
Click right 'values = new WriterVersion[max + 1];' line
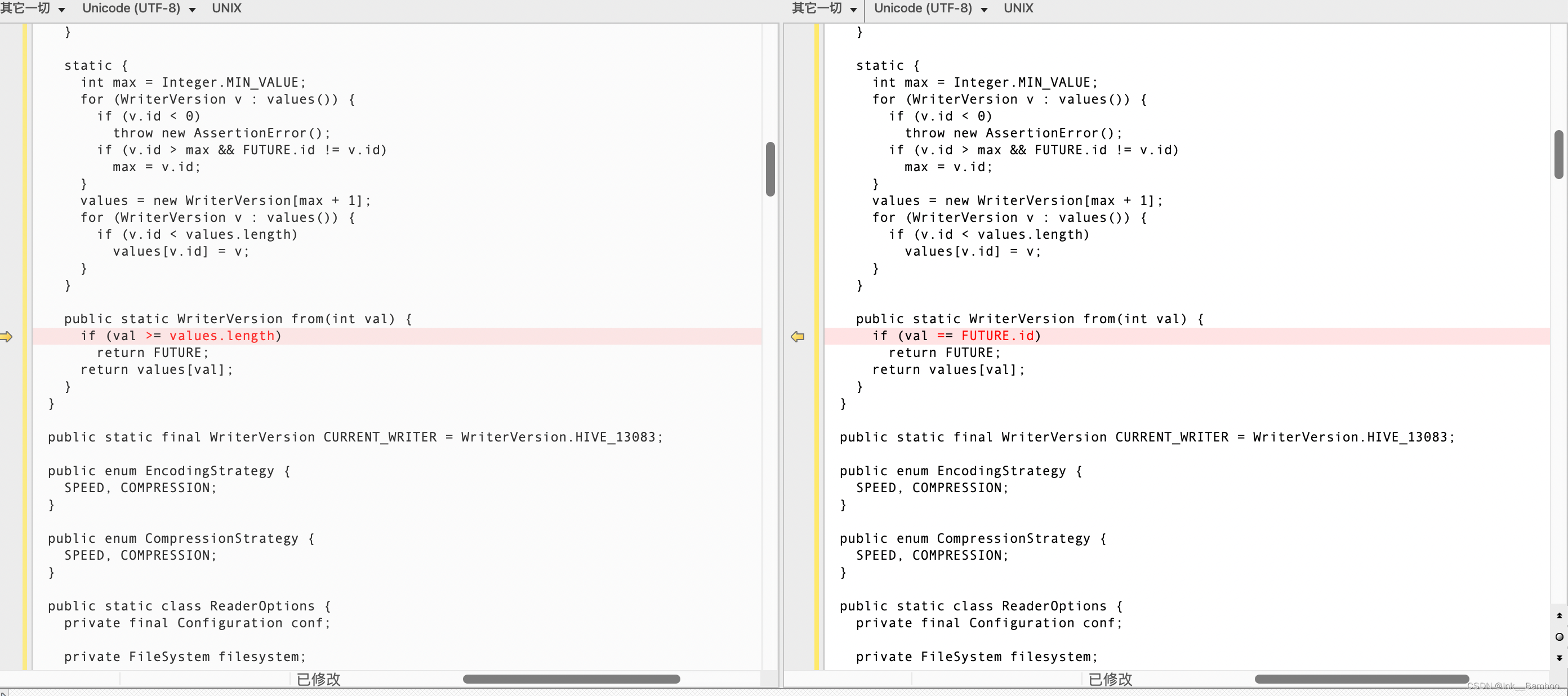coord(1017,201)
